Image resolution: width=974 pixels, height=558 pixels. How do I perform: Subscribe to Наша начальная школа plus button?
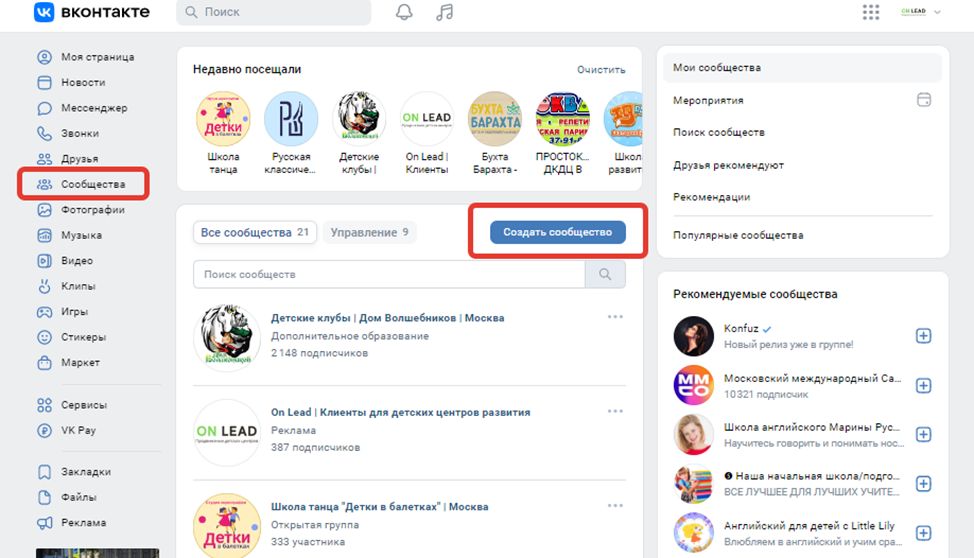[x=924, y=483]
